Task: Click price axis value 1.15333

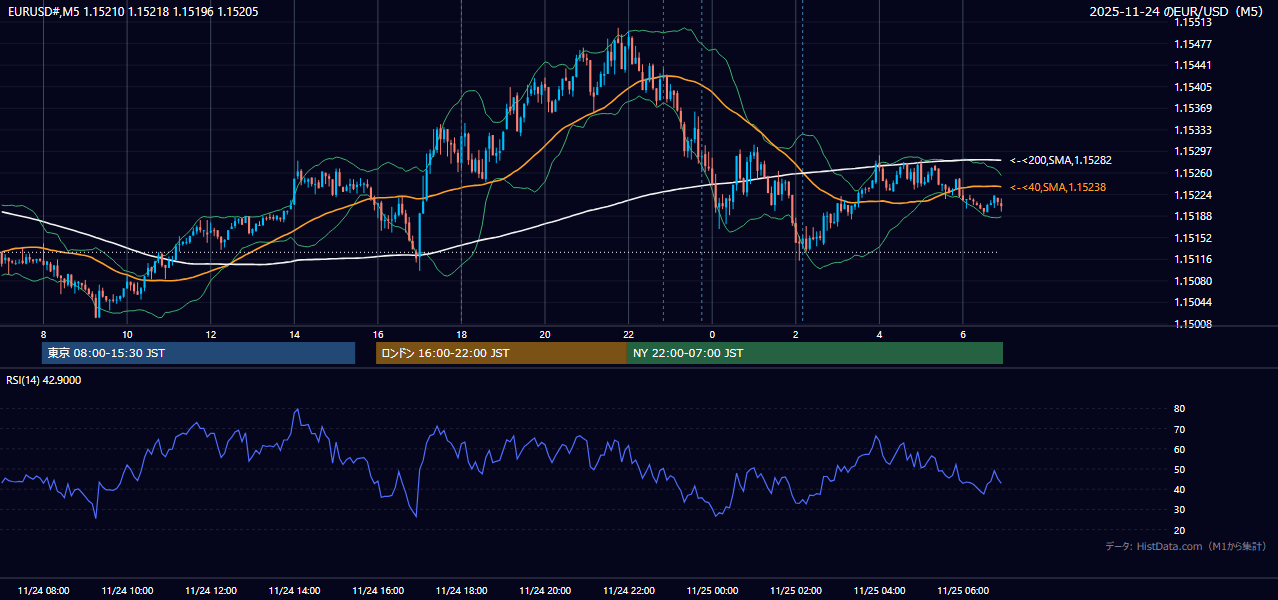Action: coord(1193,130)
